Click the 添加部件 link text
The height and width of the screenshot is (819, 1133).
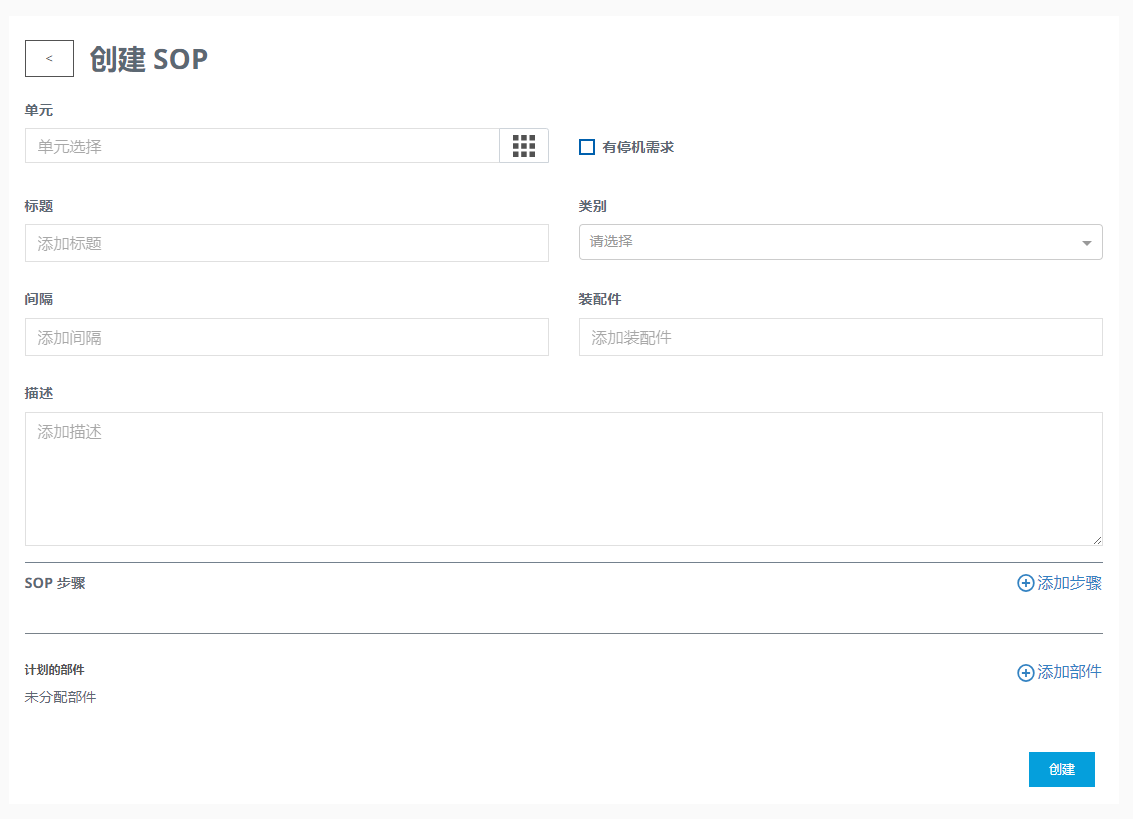click(1069, 672)
